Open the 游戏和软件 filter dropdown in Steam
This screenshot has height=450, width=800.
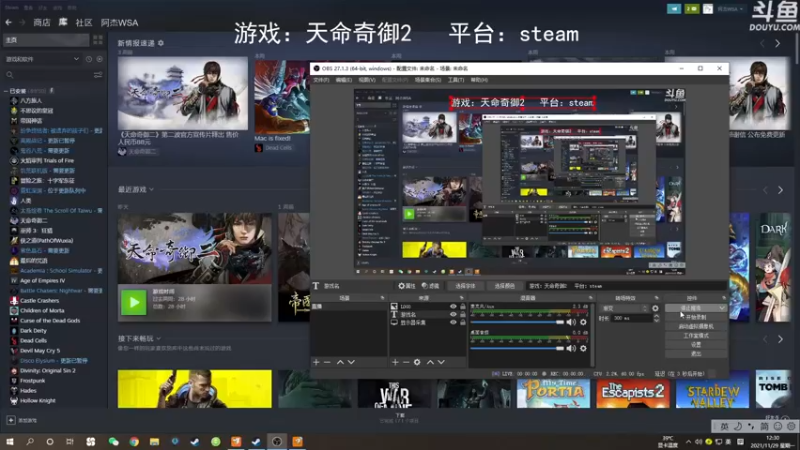click(42, 59)
